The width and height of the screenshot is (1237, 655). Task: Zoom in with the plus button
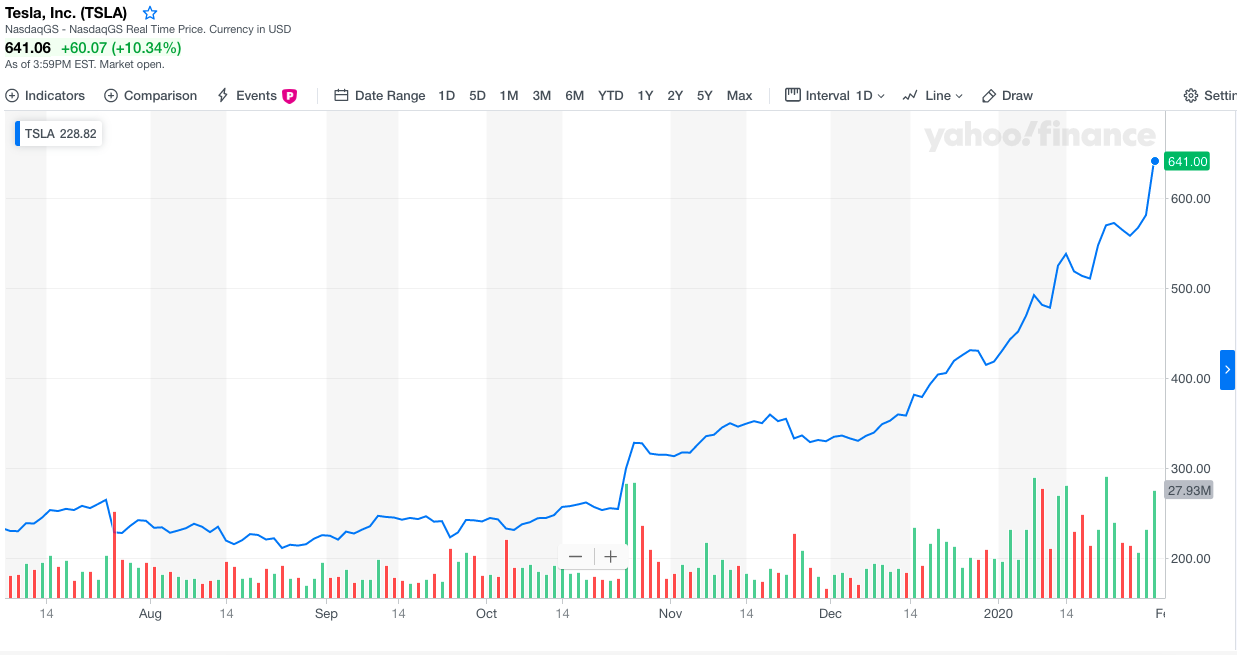coord(611,557)
